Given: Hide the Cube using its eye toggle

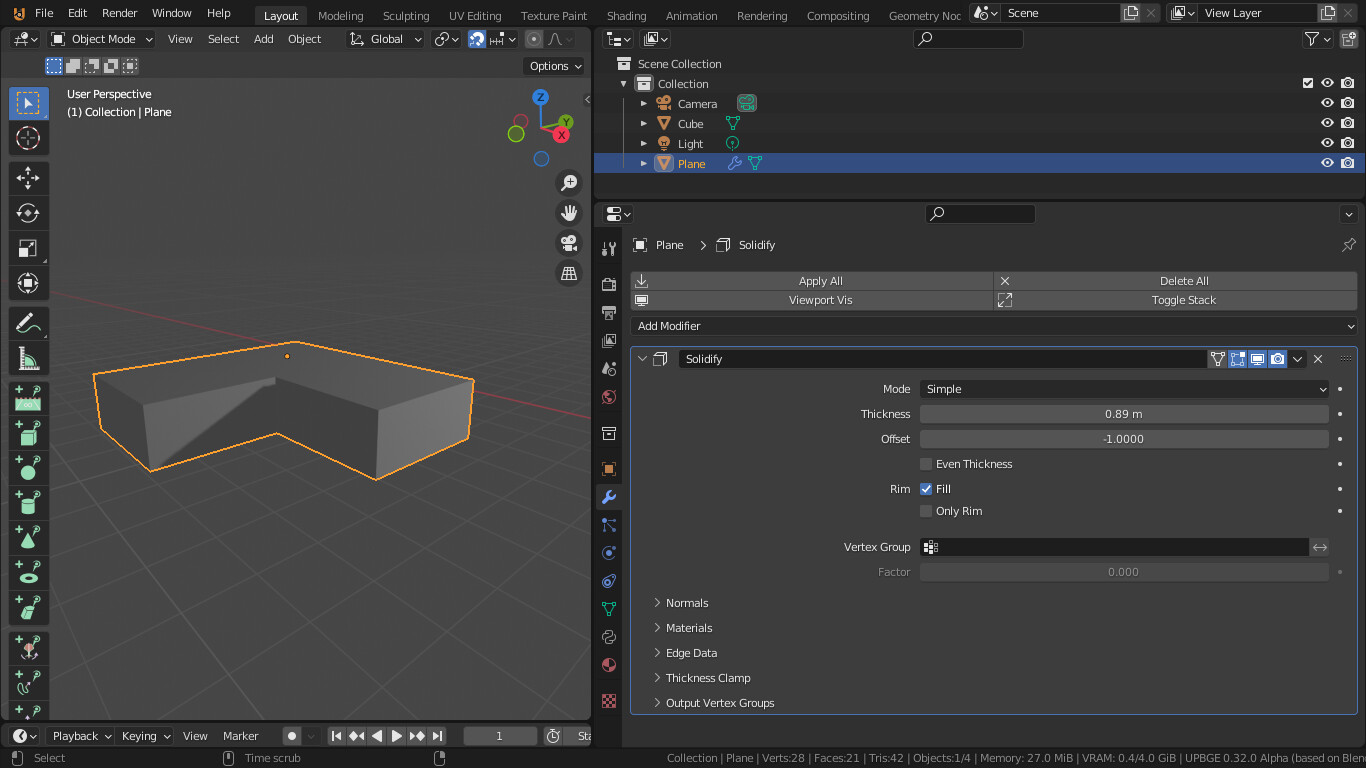Looking at the screenshot, I should click(1326, 123).
